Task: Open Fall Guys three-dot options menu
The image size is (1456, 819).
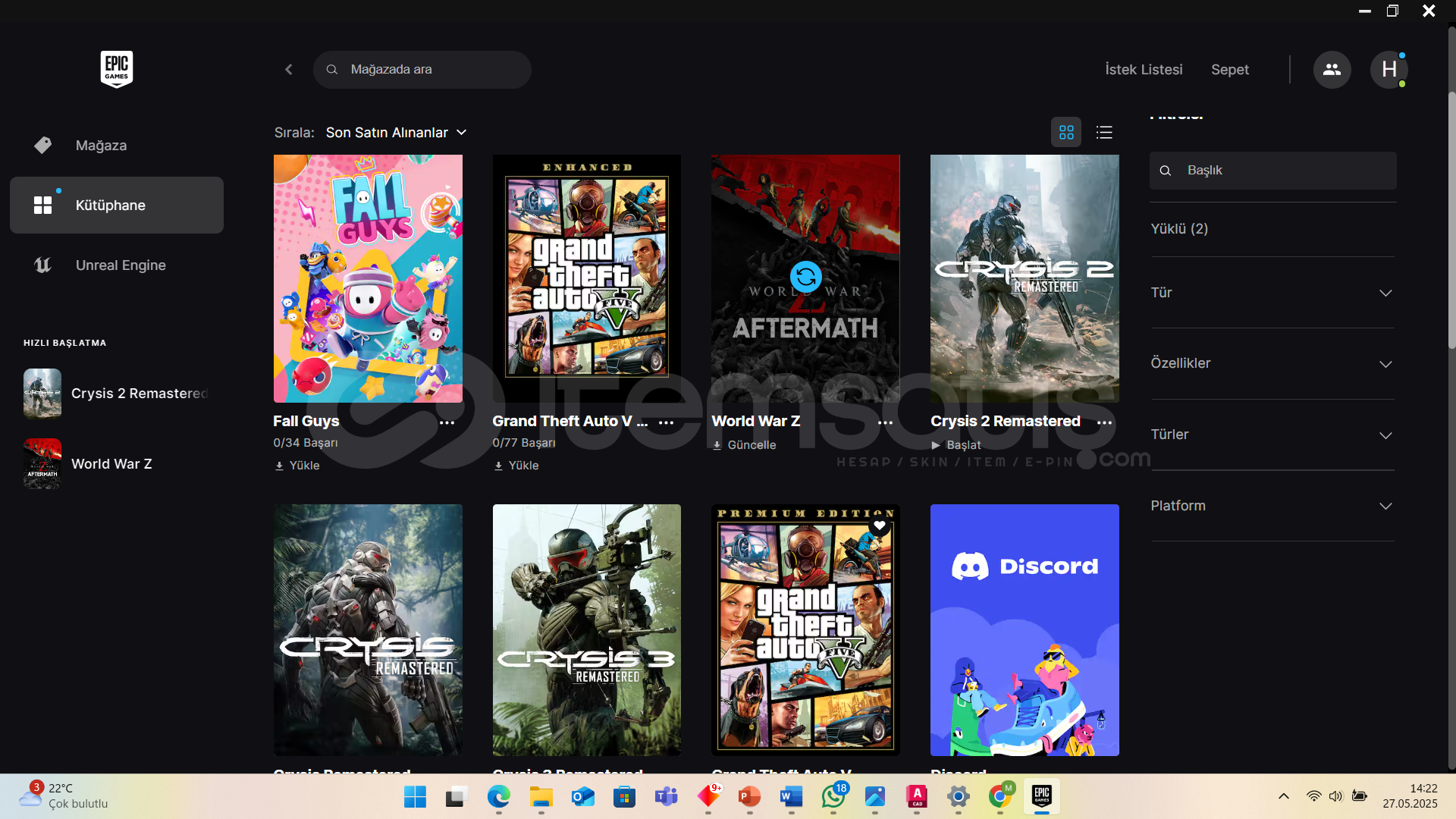Action: point(447,422)
